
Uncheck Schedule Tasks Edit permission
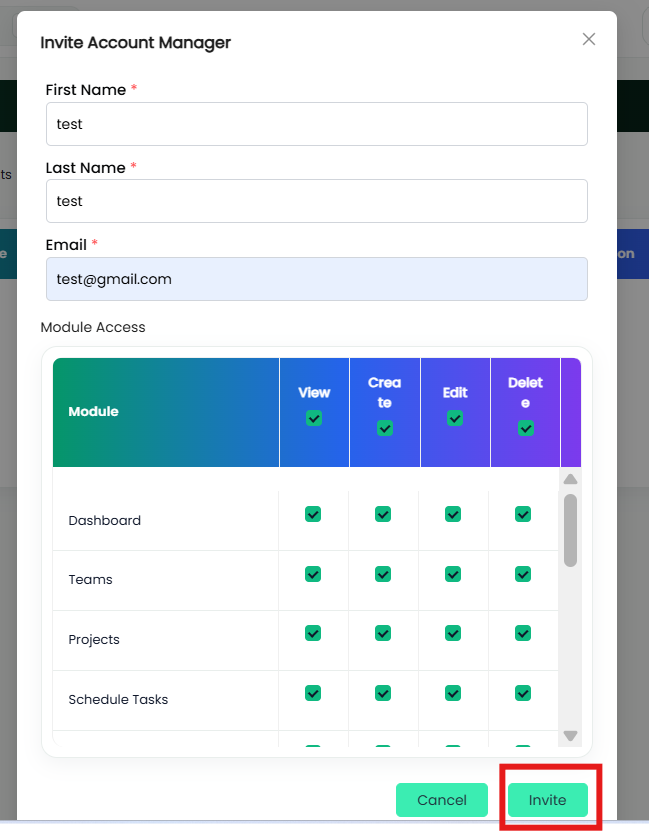(x=453, y=693)
